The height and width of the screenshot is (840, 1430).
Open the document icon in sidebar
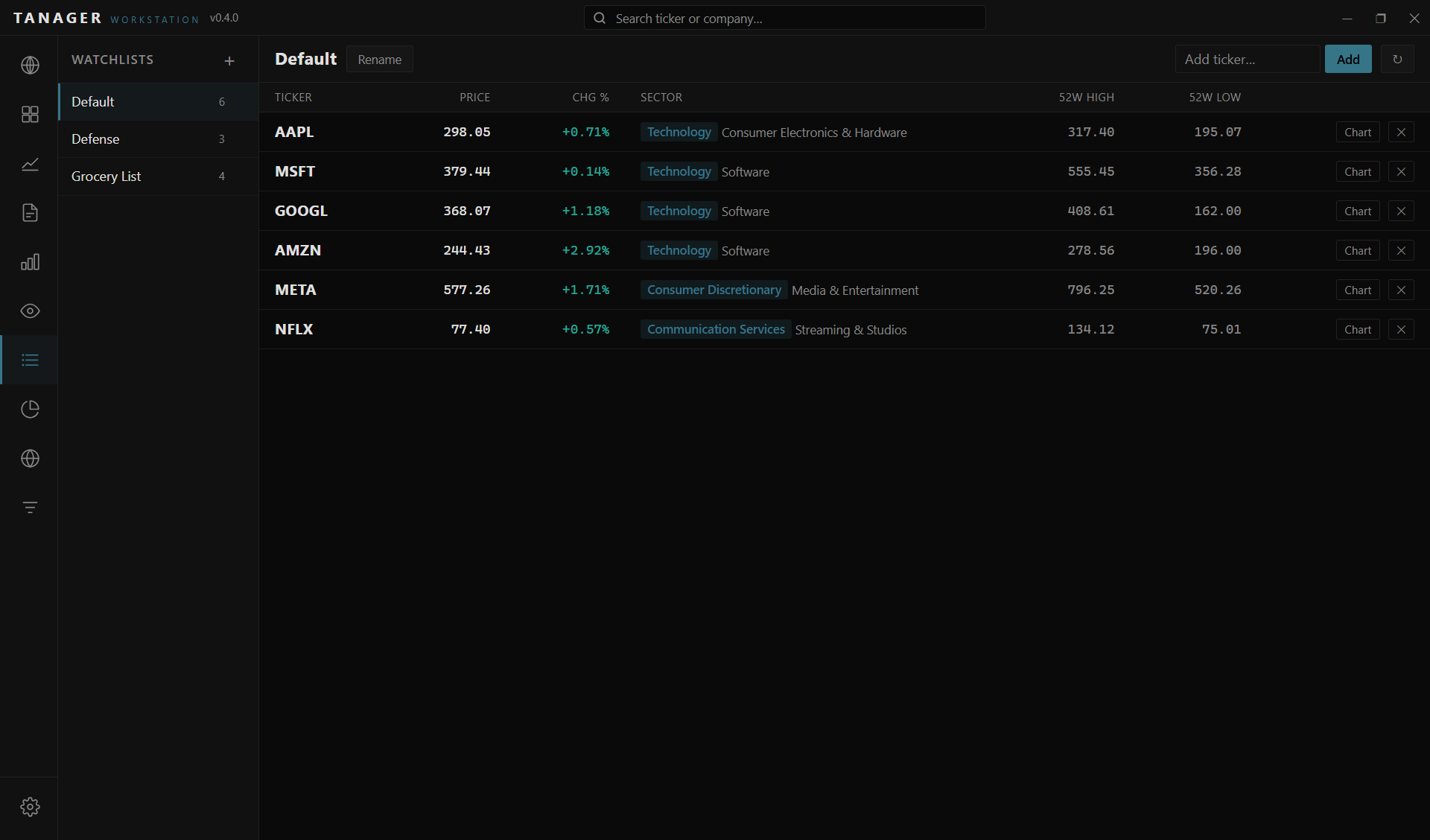coord(30,213)
